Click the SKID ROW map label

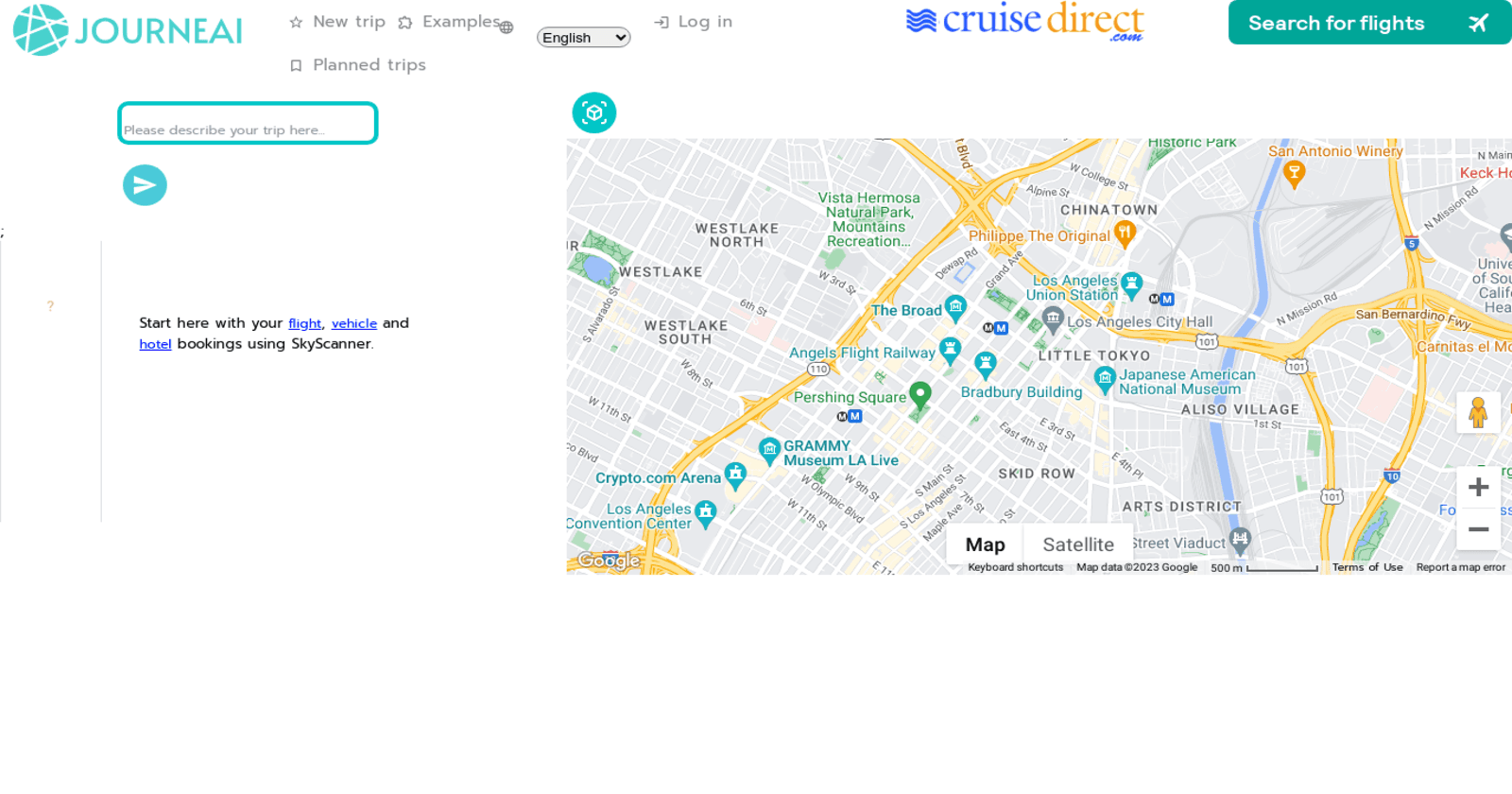coord(1037,474)
